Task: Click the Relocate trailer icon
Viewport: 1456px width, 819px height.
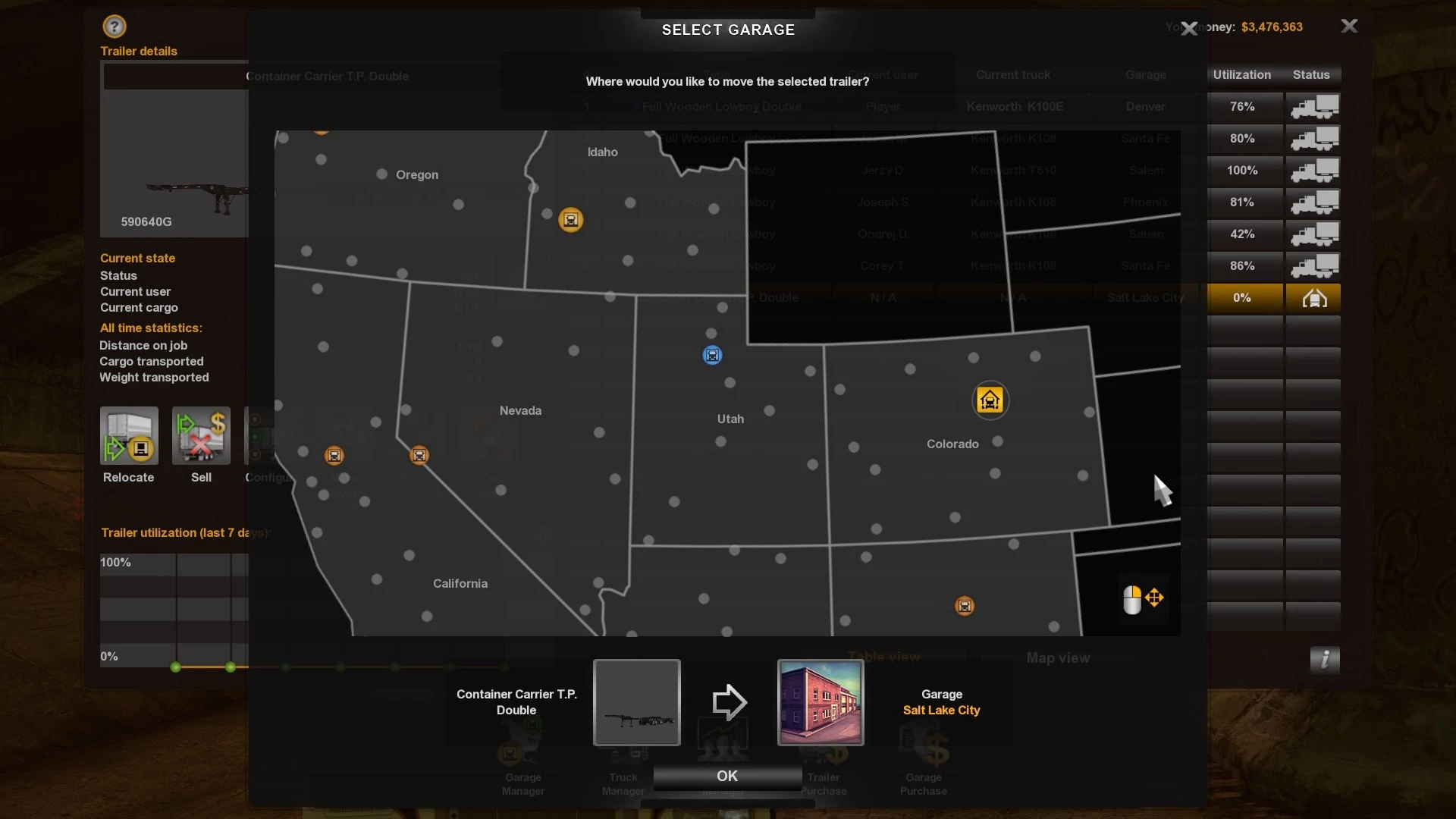Action: pyautogui.click(x=129, y=436)
